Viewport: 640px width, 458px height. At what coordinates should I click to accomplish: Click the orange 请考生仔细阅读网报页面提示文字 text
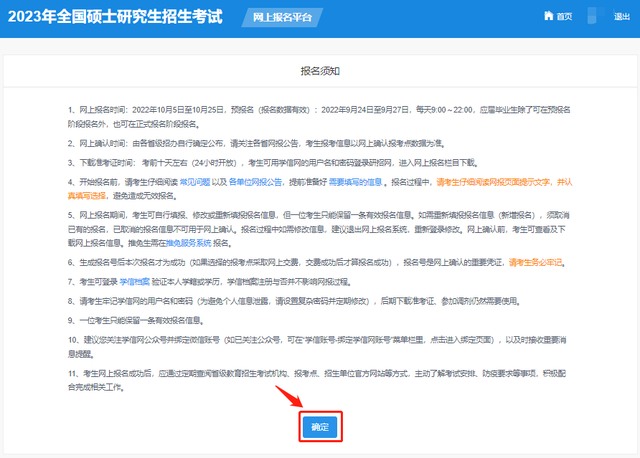coord(493,182)
